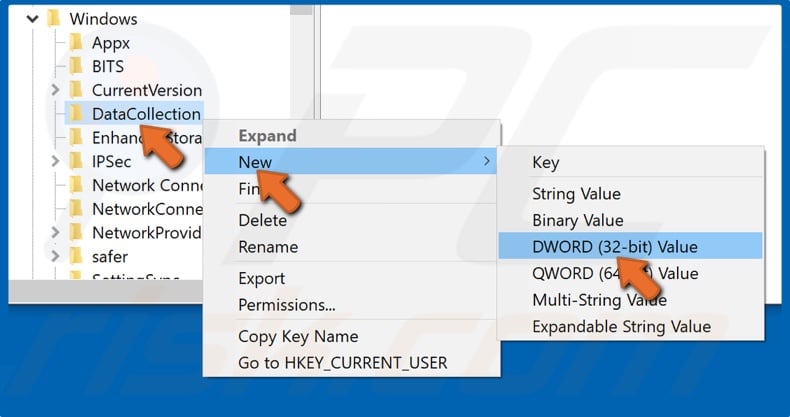Select the safer key label
Viewport: 790px width, 417px height.
click(110, 257)
